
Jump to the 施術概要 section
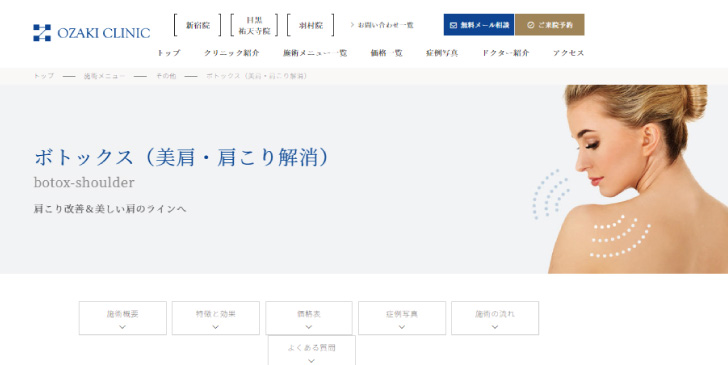(x=123, y=318)
